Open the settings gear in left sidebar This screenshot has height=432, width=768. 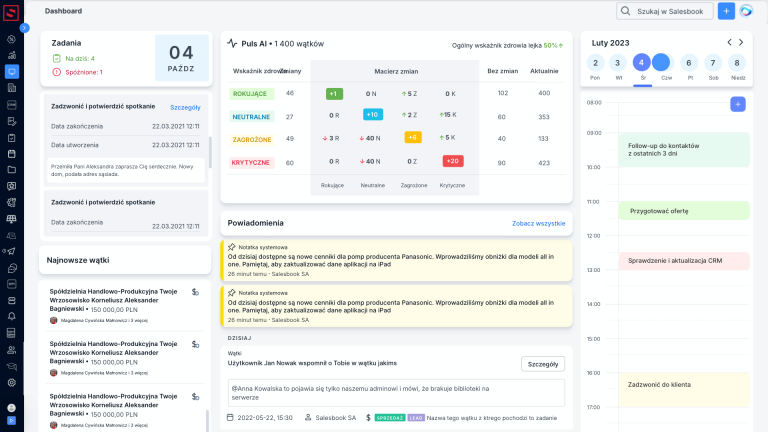point(11,382)
